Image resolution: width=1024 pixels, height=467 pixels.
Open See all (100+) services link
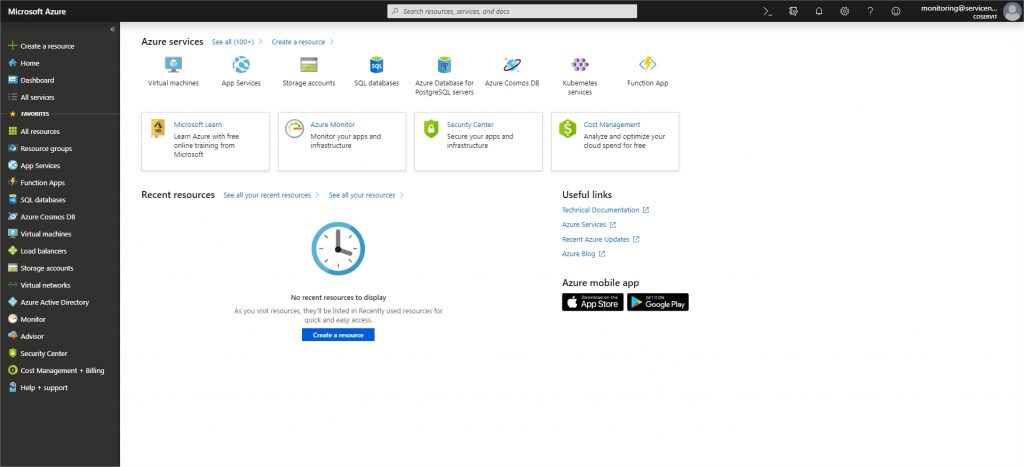233,42
